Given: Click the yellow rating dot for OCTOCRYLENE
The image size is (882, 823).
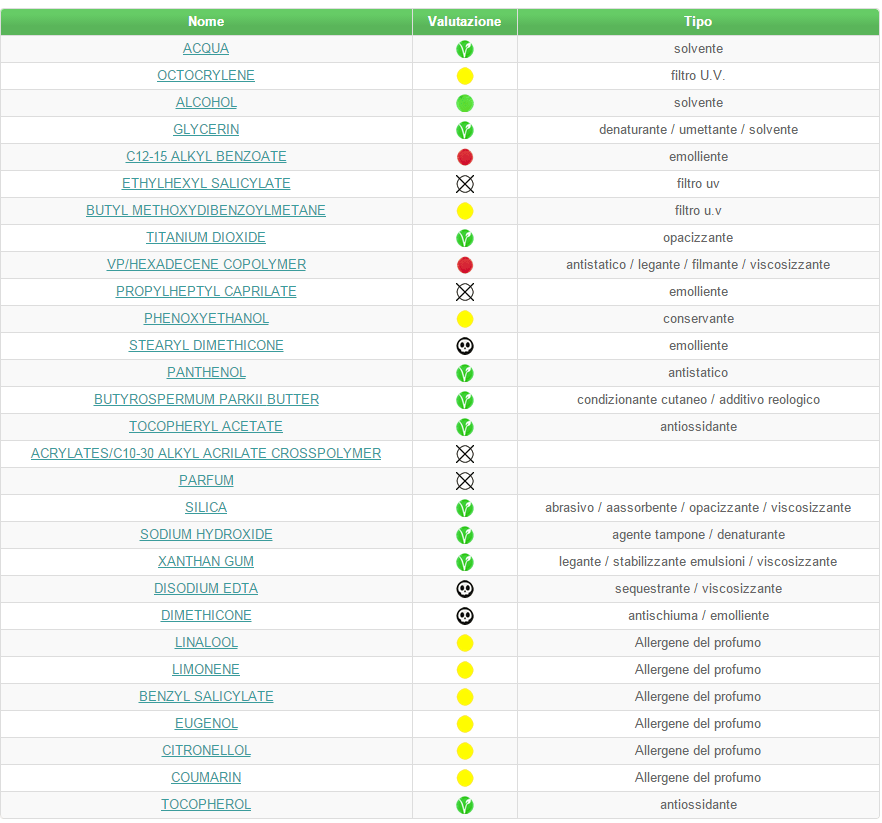Looking at the screenshot, I should click(464, 76).
